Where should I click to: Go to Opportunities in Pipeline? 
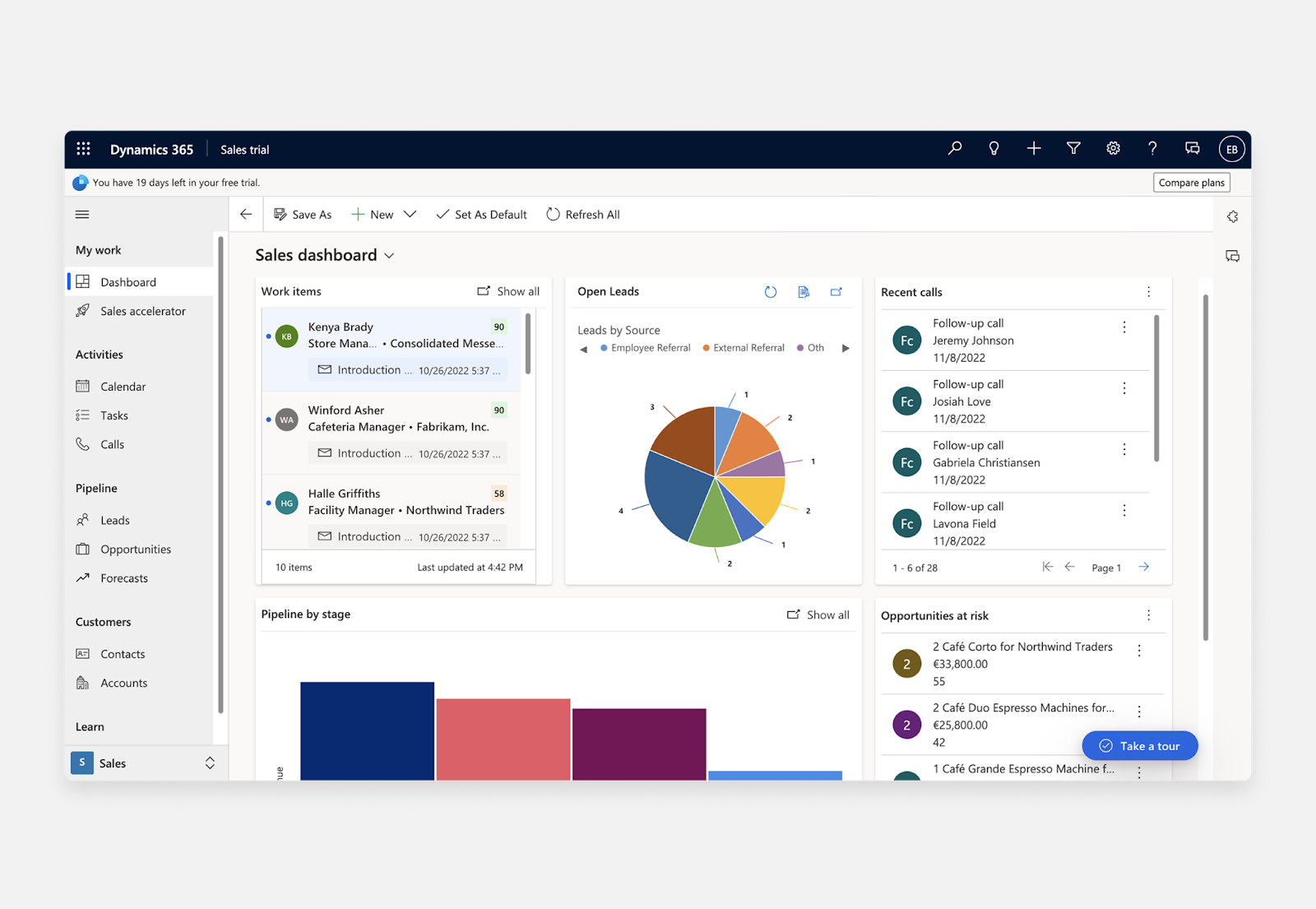pos(136,550)
